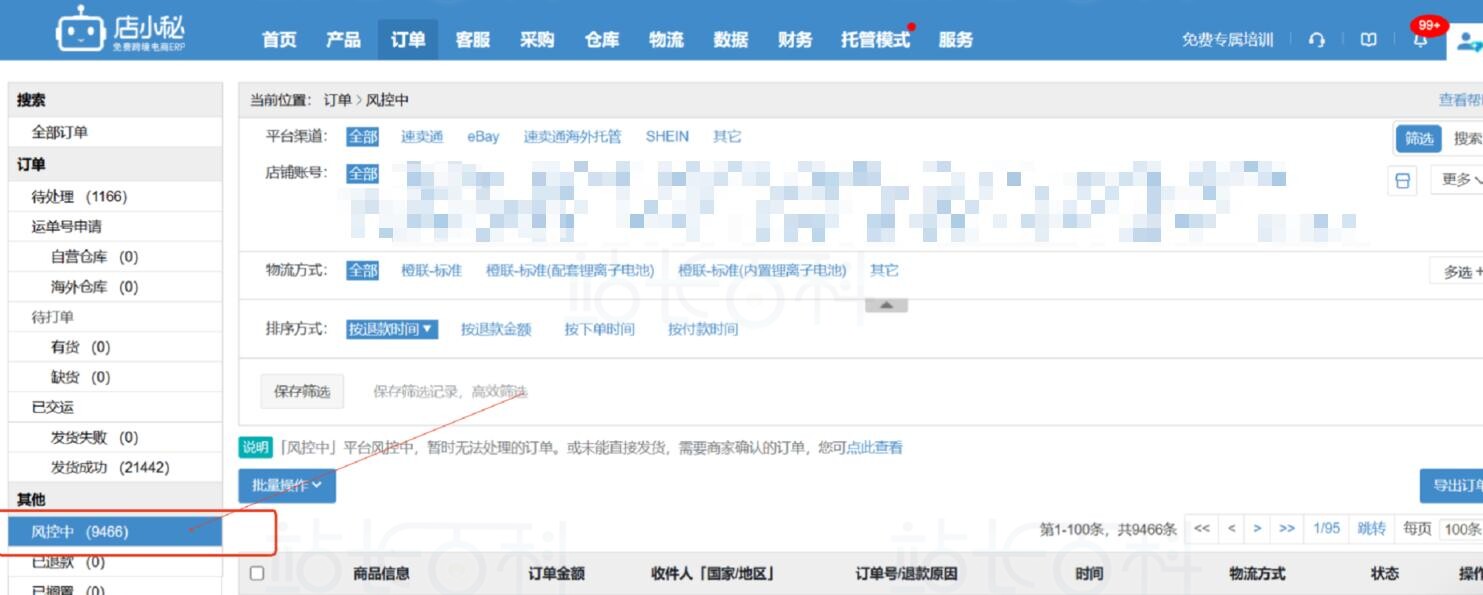This screenshot has height=595, width=1483.
Task: Open 待处理 (1166) in sidebar
Action: tap(79, 197)
